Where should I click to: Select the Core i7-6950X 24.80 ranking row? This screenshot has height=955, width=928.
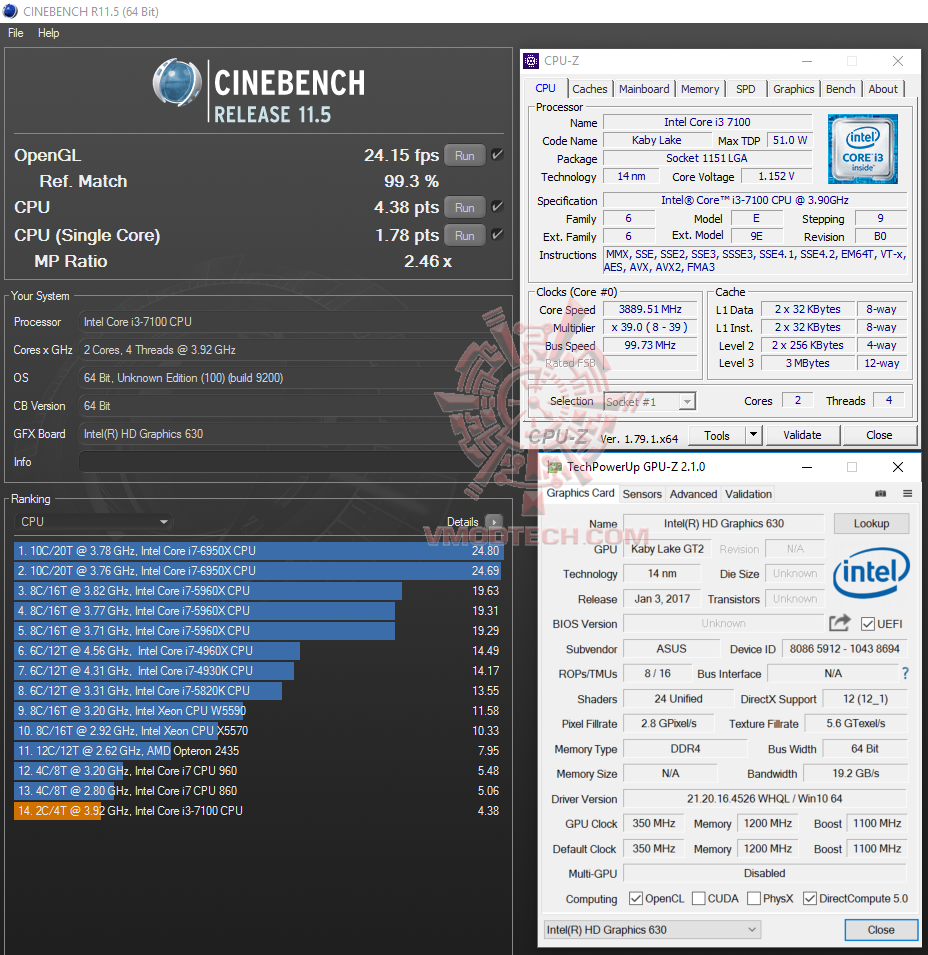point(259,551)
